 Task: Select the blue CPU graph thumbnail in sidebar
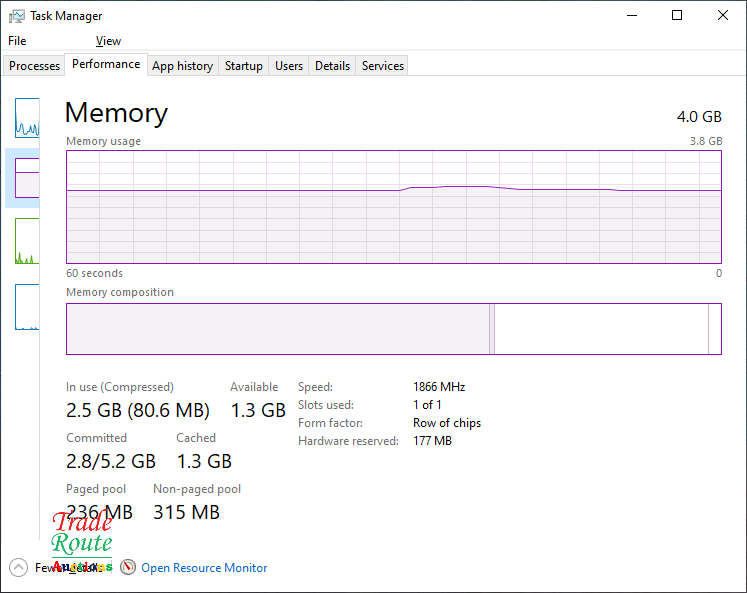27,118
